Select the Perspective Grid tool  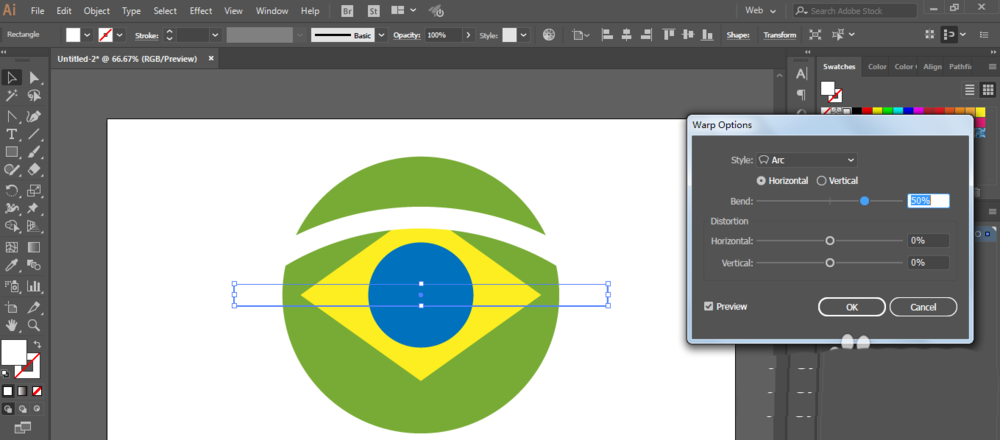tap(34, 226)
